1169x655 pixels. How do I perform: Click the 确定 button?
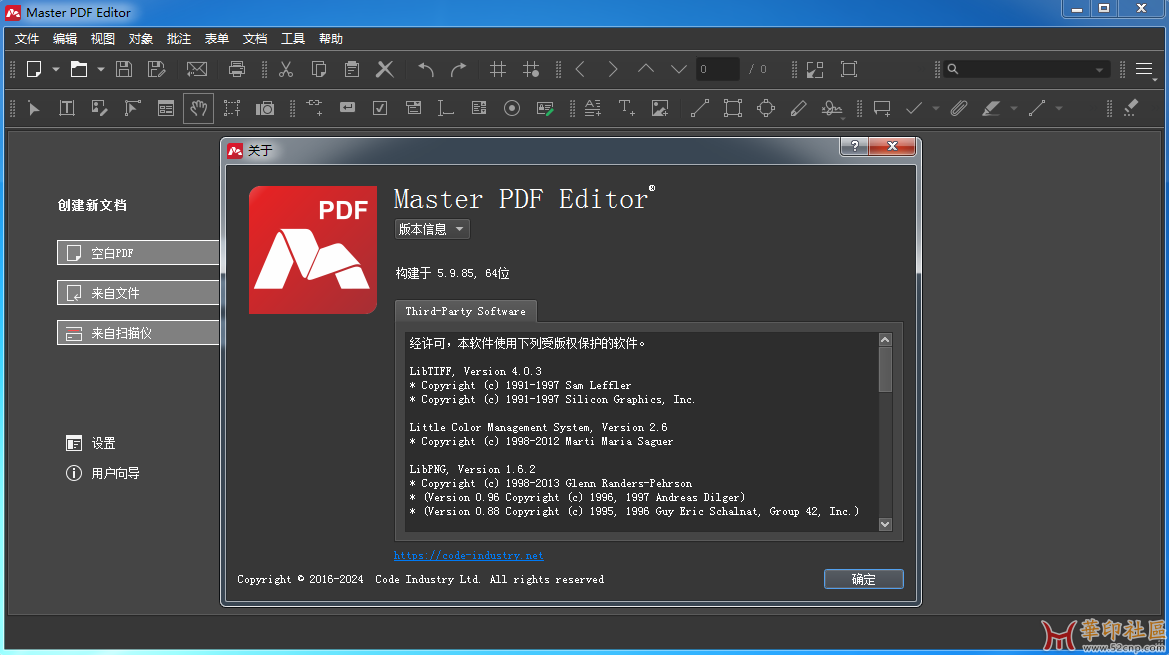click(x=863, y=579)
